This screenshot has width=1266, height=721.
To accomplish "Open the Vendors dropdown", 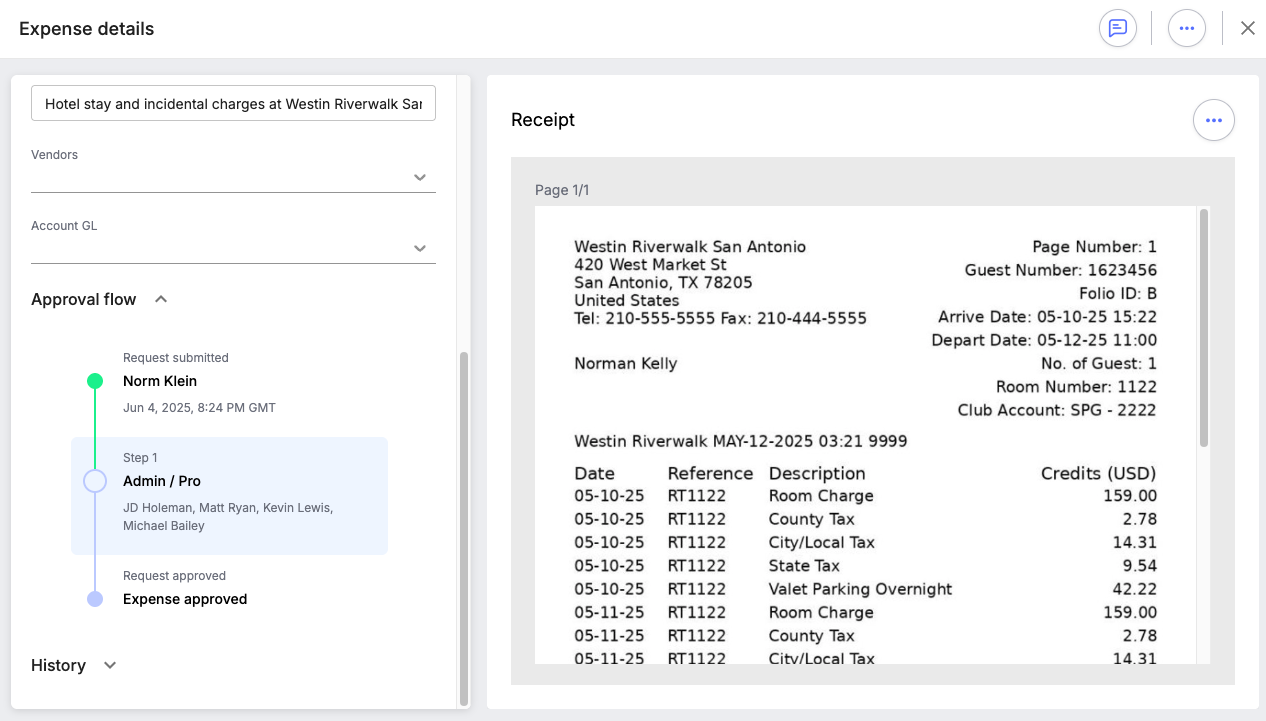I will tap(233, 177).
